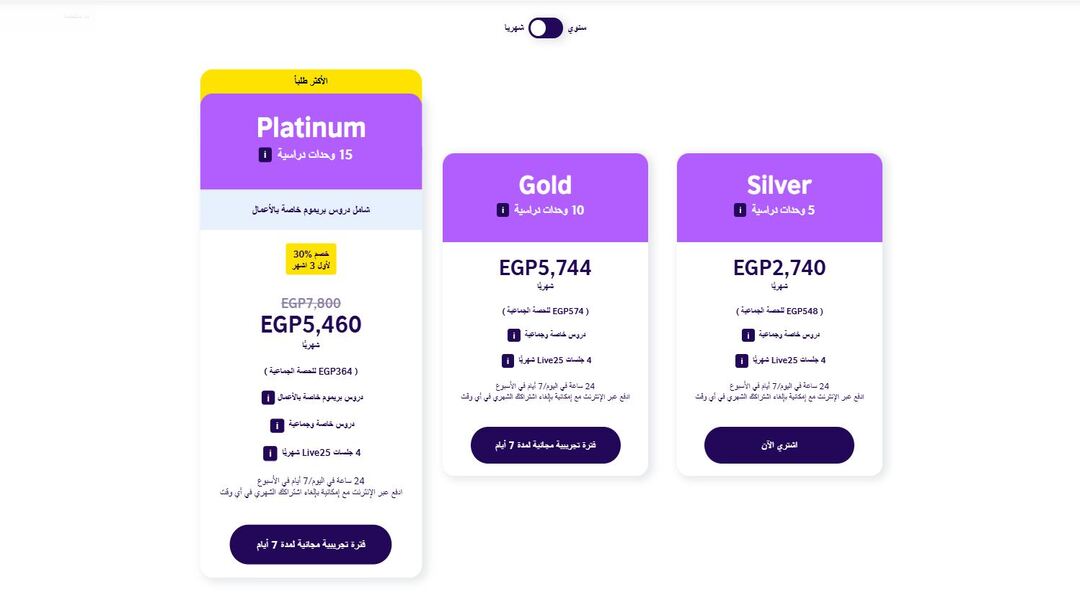
Task: Open info for Gold Live25 sessions
Action: coord(508,361)
